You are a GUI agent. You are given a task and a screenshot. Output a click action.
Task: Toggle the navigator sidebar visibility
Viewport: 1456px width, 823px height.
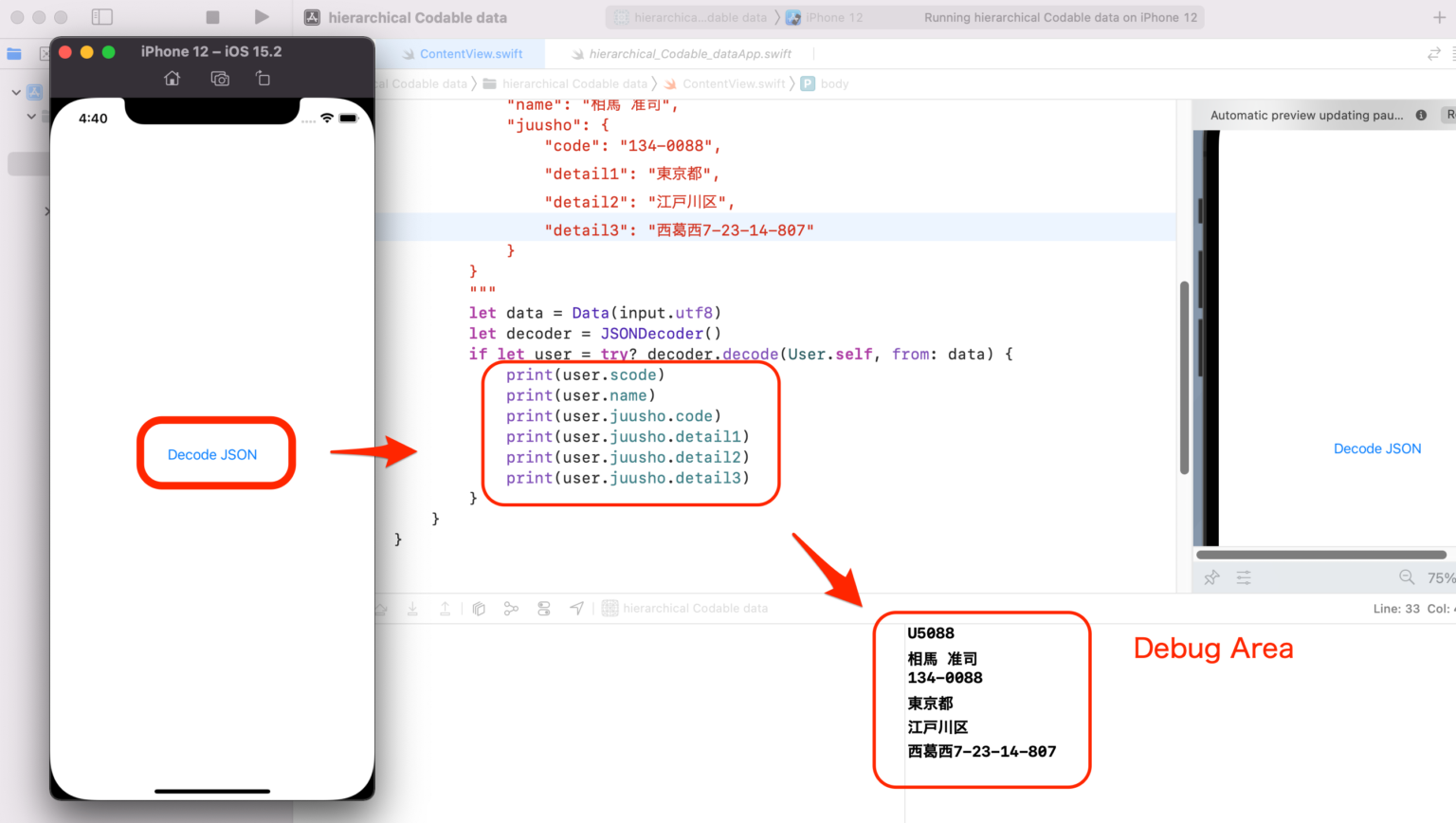(x=102, y=16)
